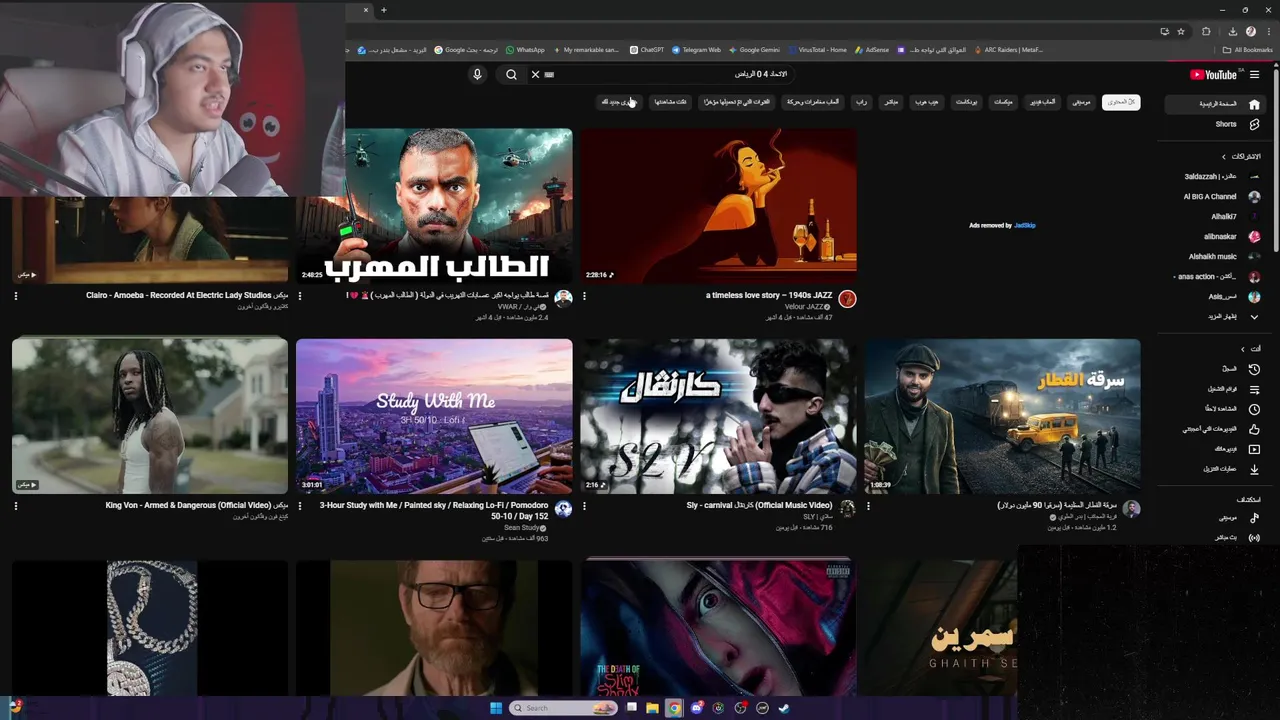
Task: Click the Windows taskbar search box
Action: (564, 708)
